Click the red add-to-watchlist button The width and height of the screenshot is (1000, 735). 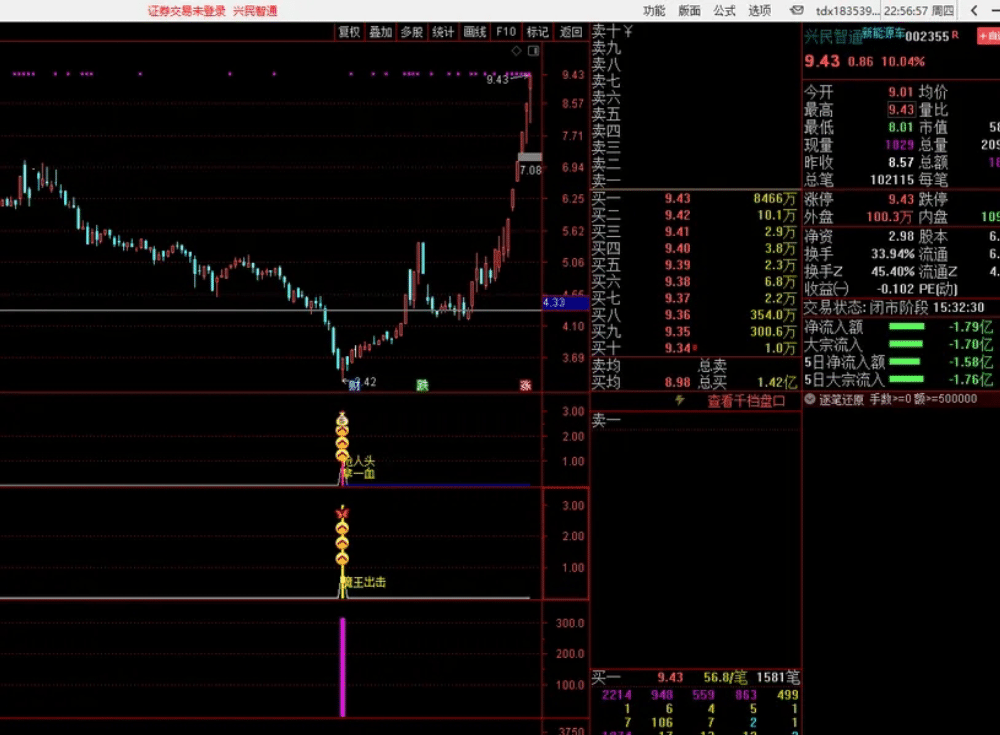tap(989, 36)
